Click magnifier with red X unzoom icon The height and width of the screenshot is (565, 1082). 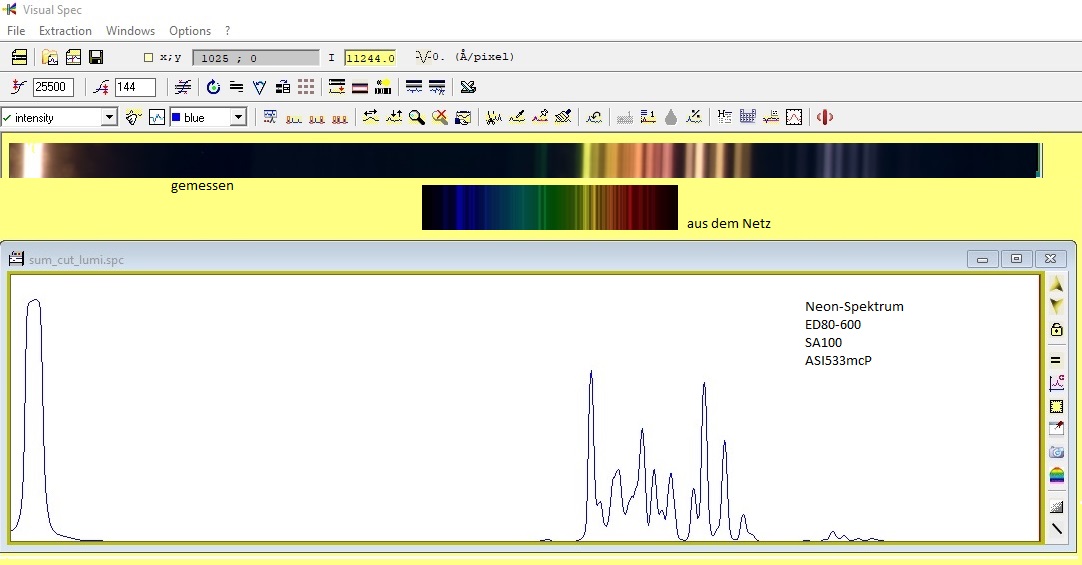(440, 117)
